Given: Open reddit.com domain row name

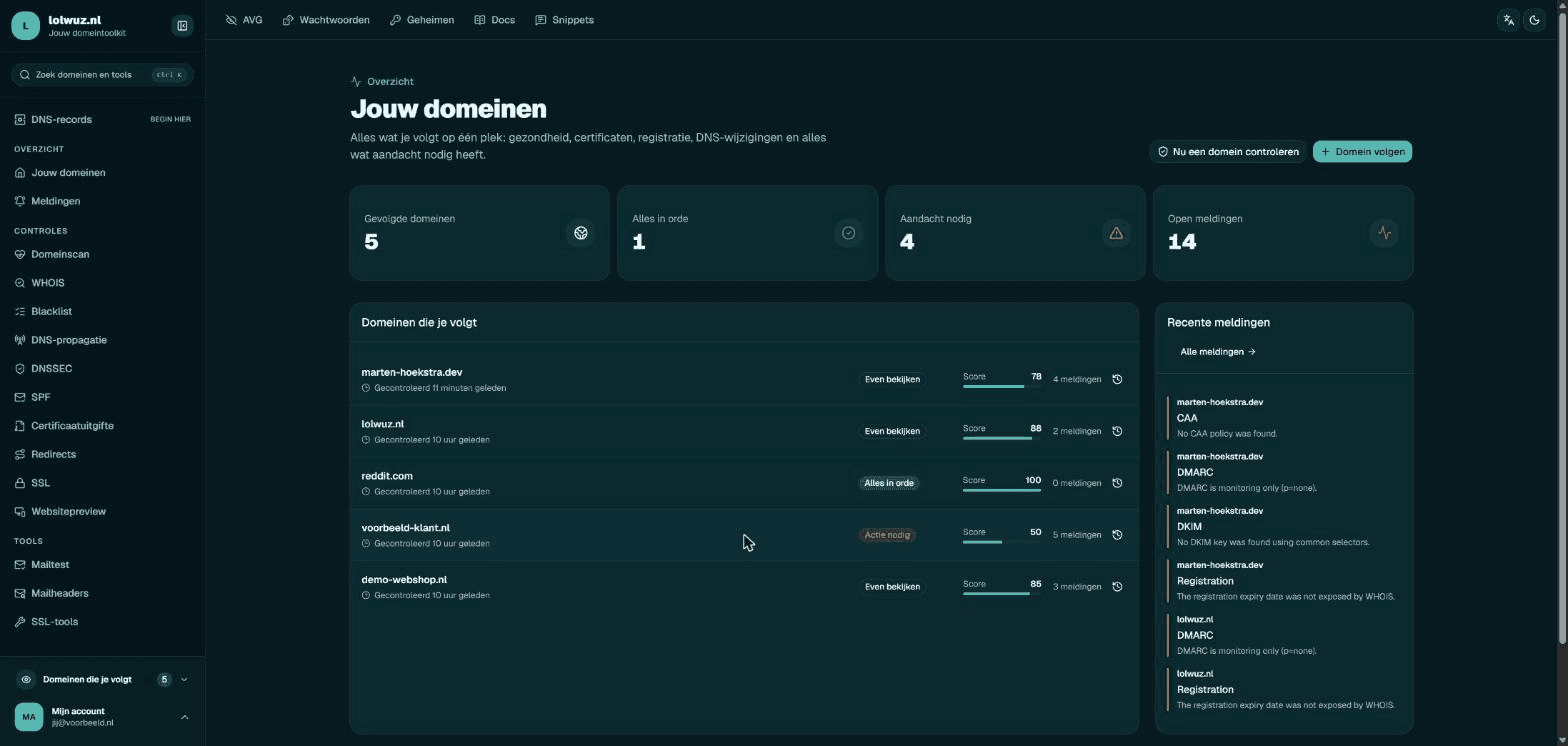Looking at the screenshot, I should [387, 476].
